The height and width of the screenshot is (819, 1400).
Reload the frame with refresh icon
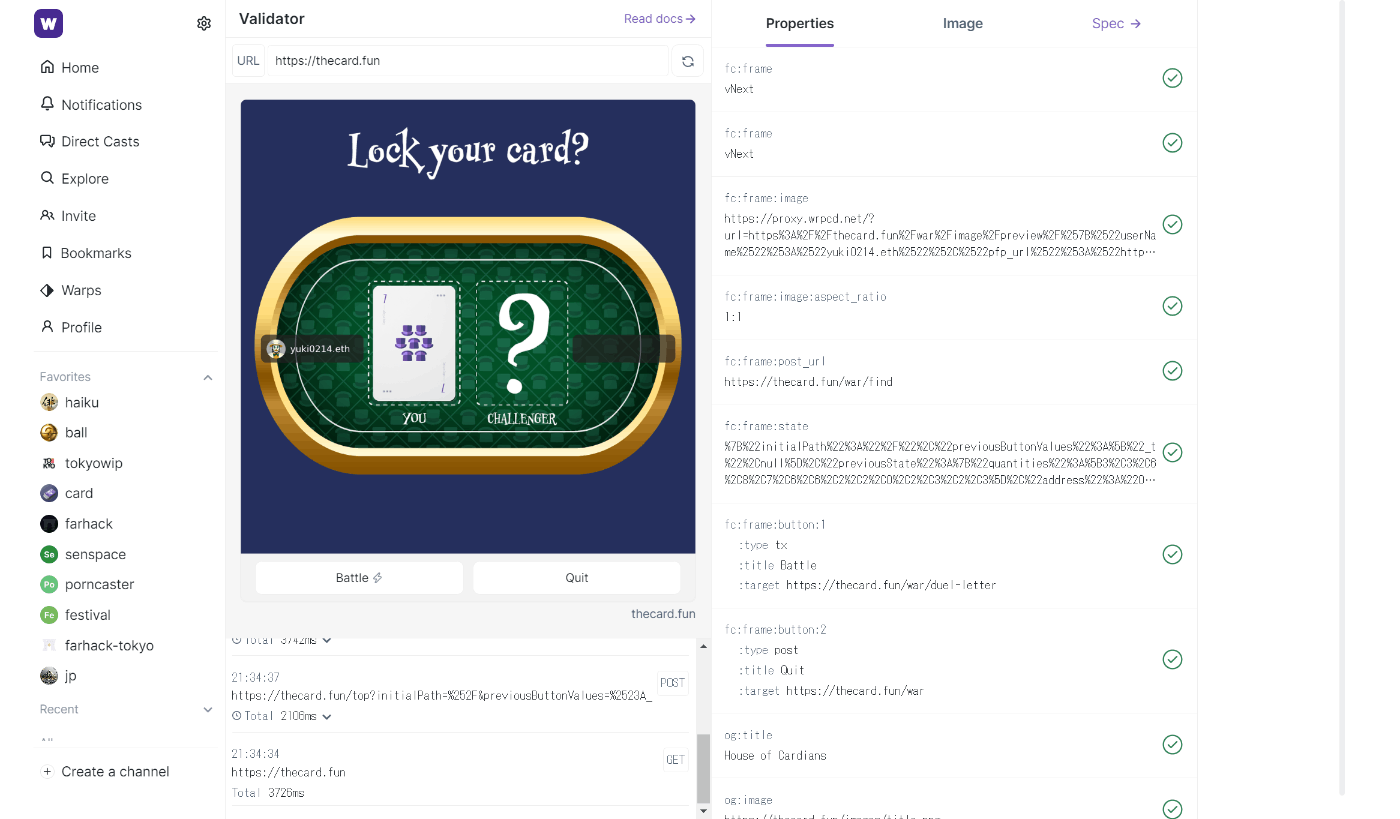pos(688,61)
